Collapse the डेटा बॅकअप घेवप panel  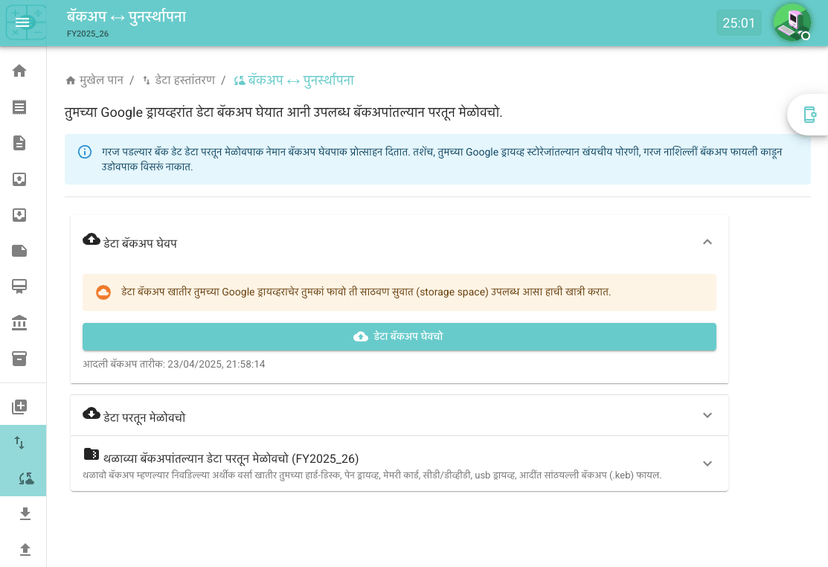pos(707,242)
